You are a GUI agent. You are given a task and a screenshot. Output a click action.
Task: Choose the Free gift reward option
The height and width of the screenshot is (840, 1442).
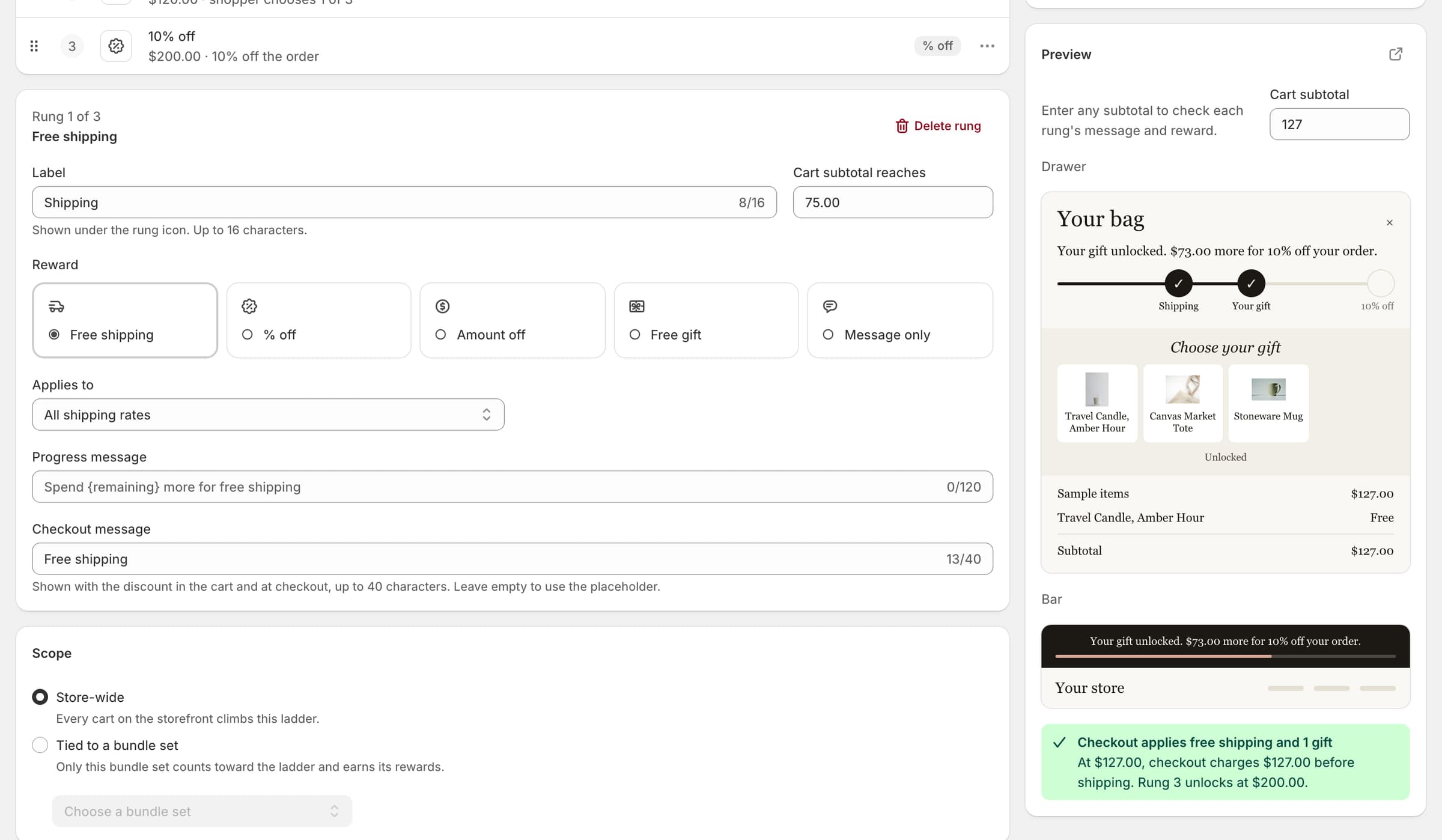pyautogui.click(x=706, y=320)
